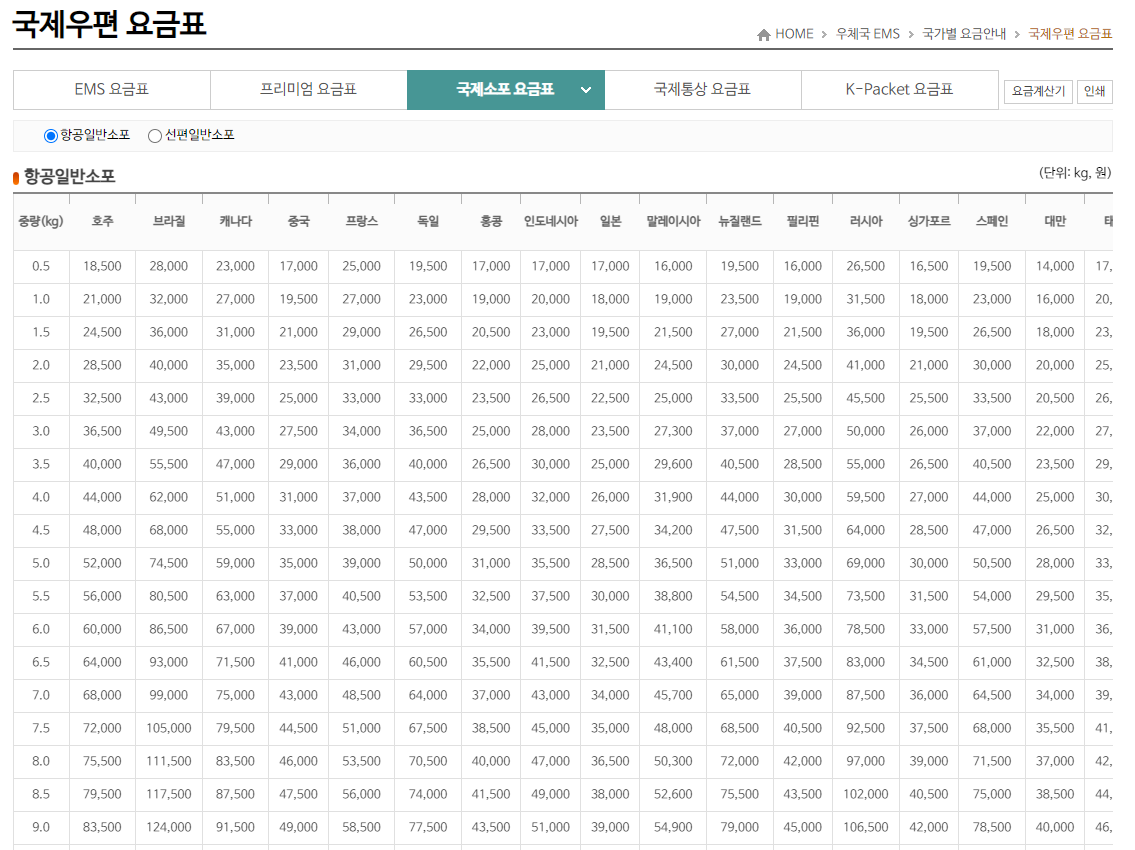
Task: Click Malaysia 6.0kg price 41,100
Action: tap(673, 629)
